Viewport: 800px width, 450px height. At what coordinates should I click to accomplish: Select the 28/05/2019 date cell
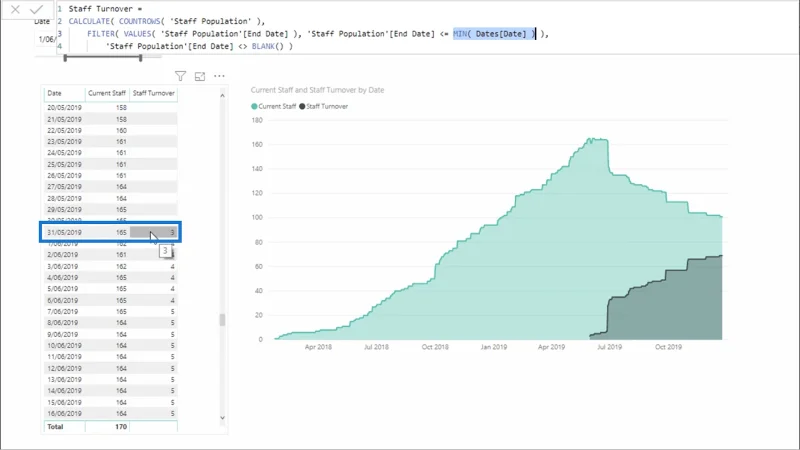coord(64,198)
